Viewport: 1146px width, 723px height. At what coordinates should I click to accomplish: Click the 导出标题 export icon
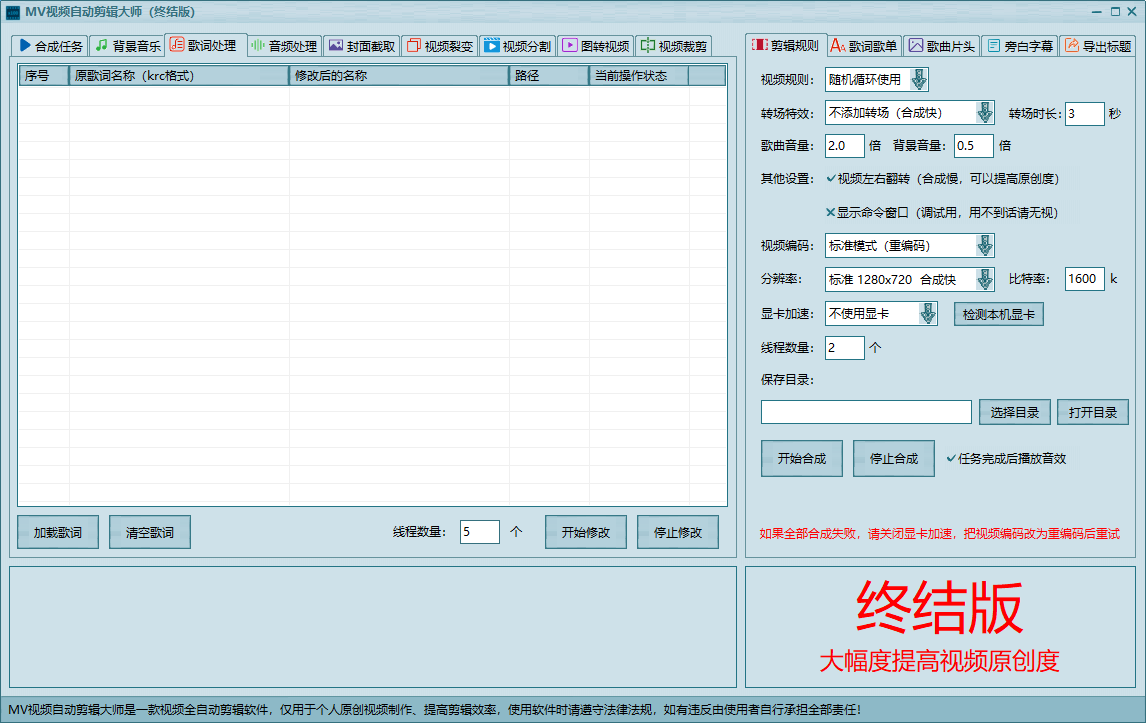(x=1071, y=45)
